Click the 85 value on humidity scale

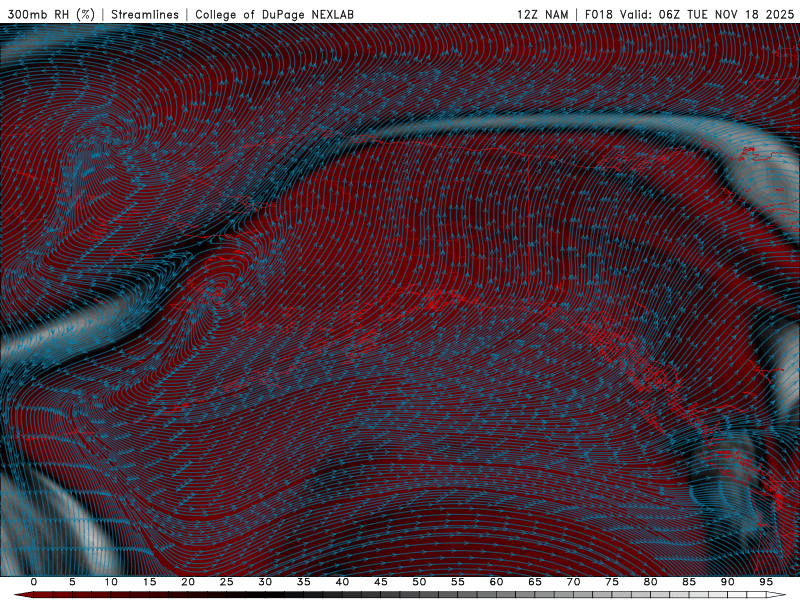(689, 582)
